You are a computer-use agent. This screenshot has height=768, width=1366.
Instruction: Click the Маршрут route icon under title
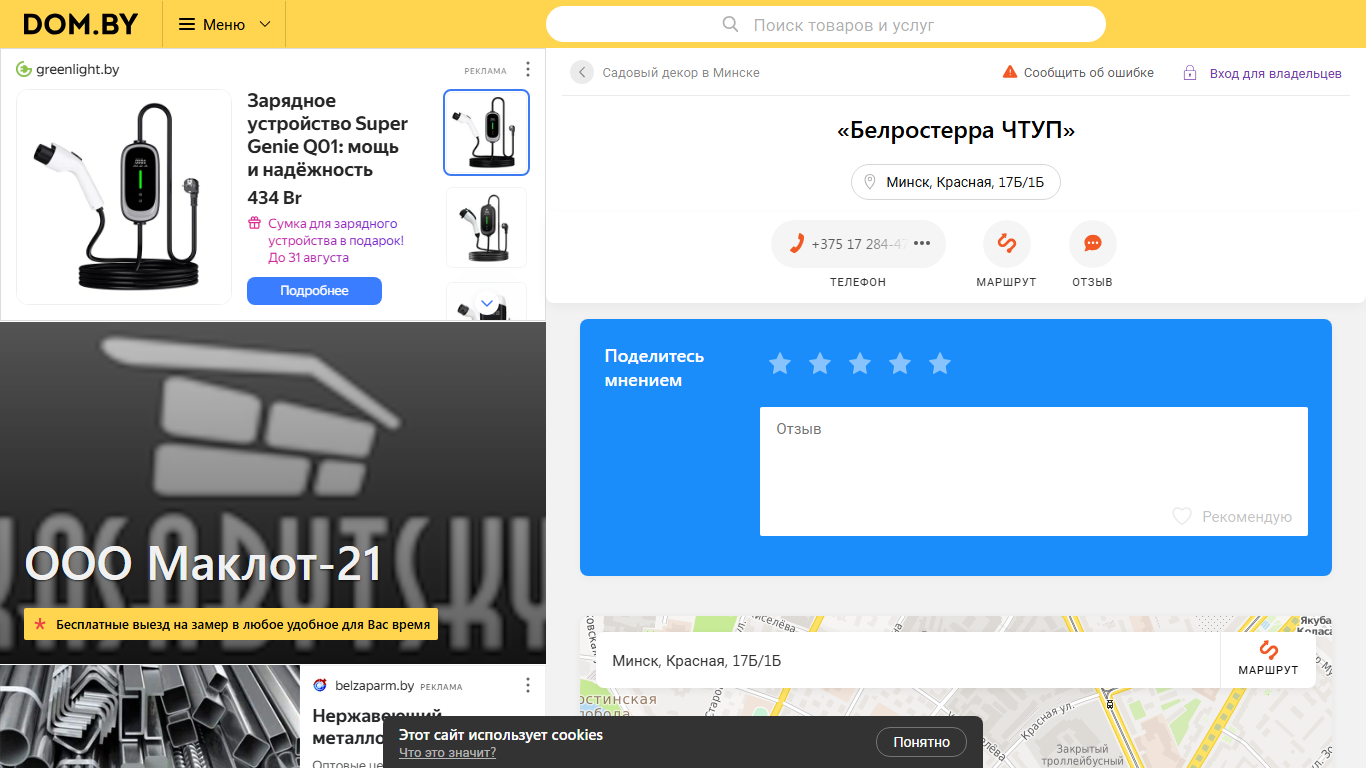(x=1006, y=243)
